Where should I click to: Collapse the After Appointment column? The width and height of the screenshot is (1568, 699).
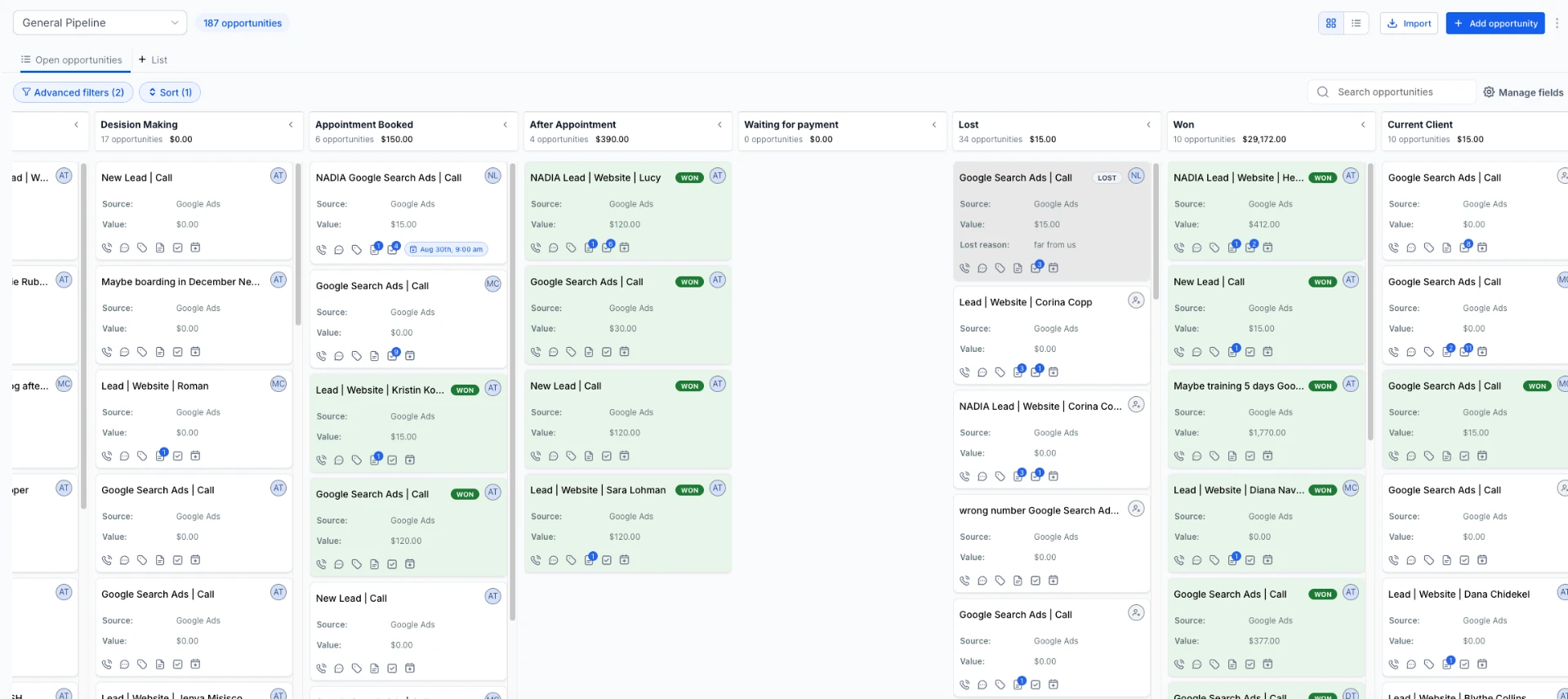(x=719, y=125)
